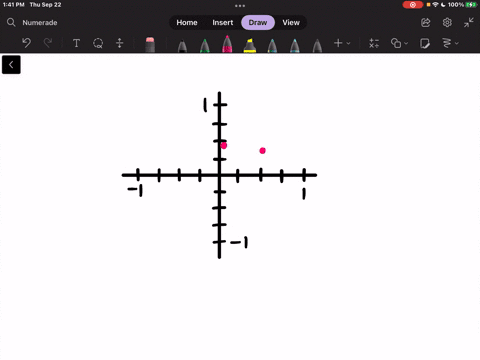
Task: Switch to the Insert tab
Action: coord(223,23)
